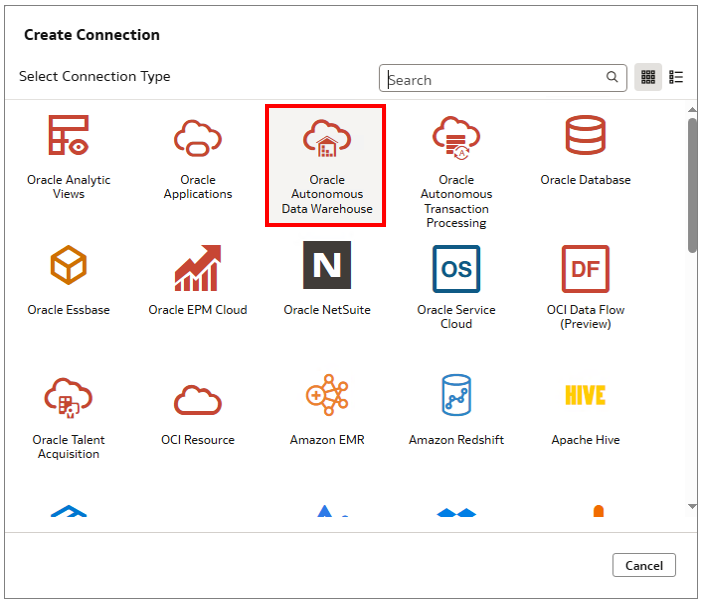Click the Search connection type field
Viewport: 702px width, 605px height.
coord(495,79)
